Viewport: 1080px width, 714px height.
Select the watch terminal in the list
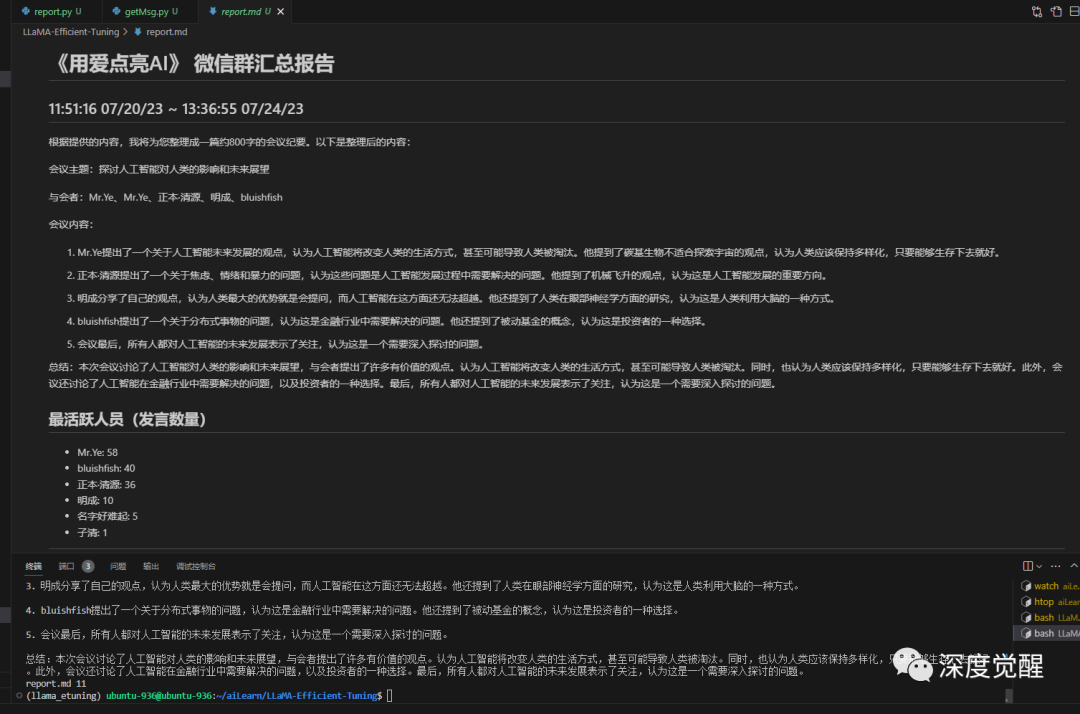pos(1049,586)
